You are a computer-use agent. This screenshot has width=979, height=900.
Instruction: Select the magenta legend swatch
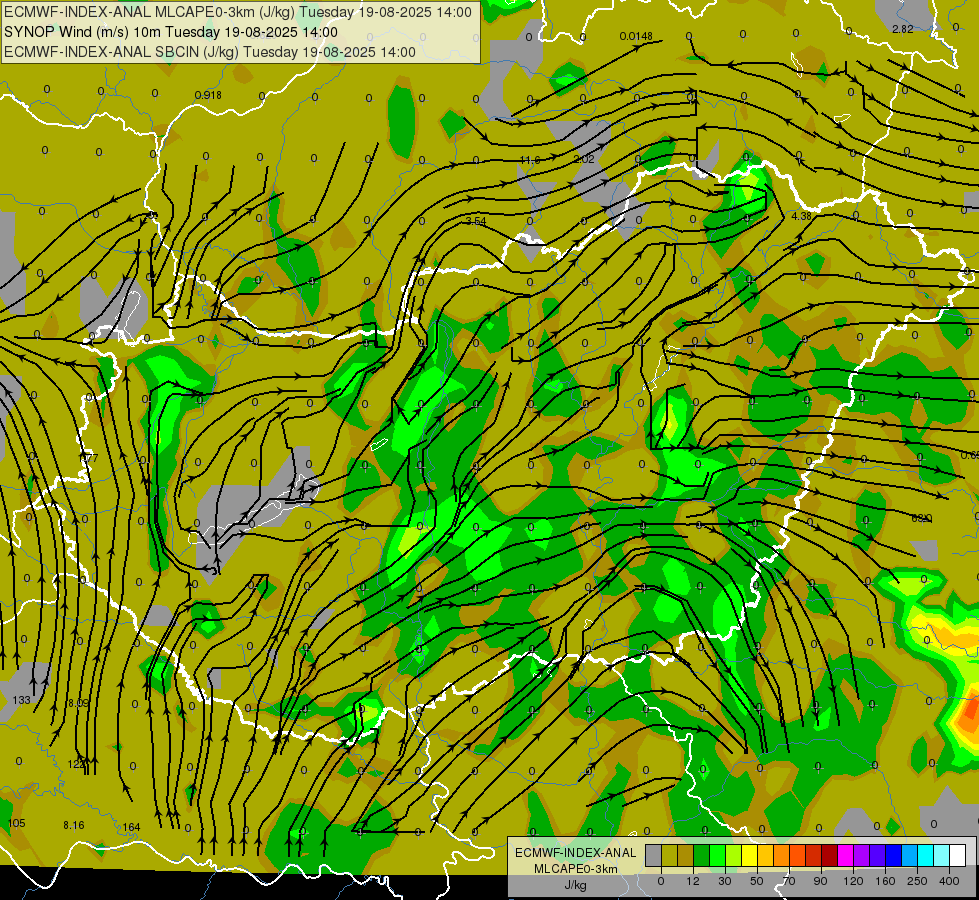(x=845, y=855)
